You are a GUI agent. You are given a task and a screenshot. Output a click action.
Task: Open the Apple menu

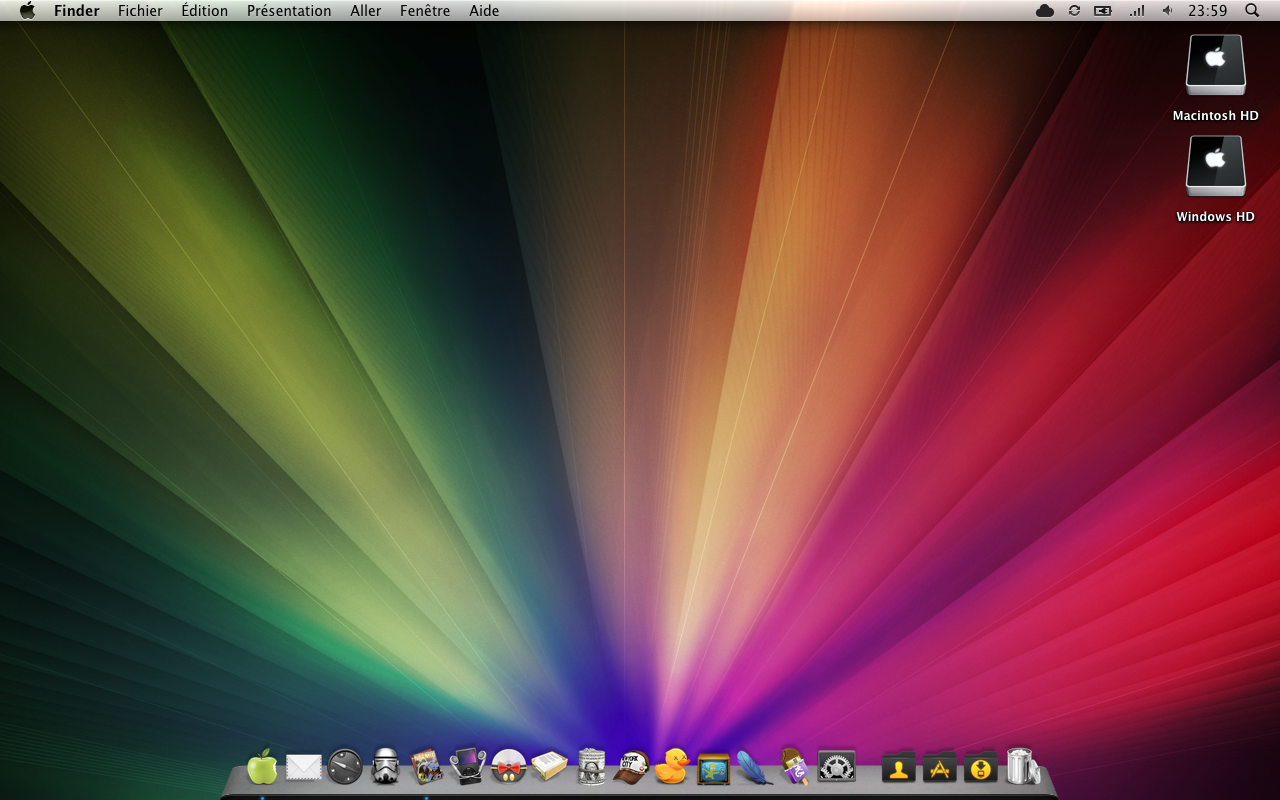pyautogui.click(x=27, y=11)
